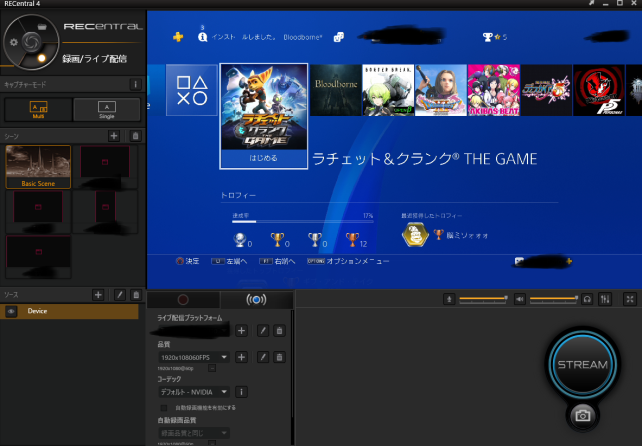
Task: Add a new scene with the plus icon
Action: [114, 136]
